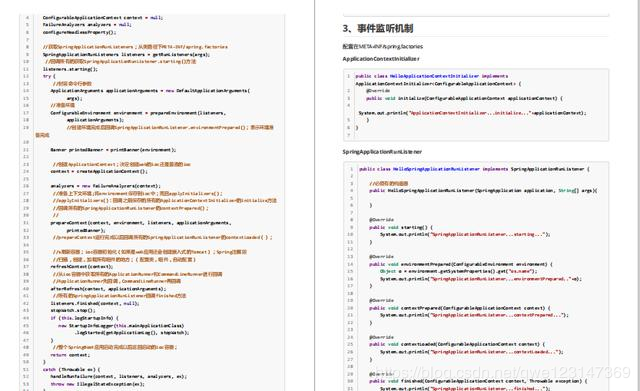
Task: Click the line "FailureAnalyzers analyzers = null;"
Action: [87, 24]
